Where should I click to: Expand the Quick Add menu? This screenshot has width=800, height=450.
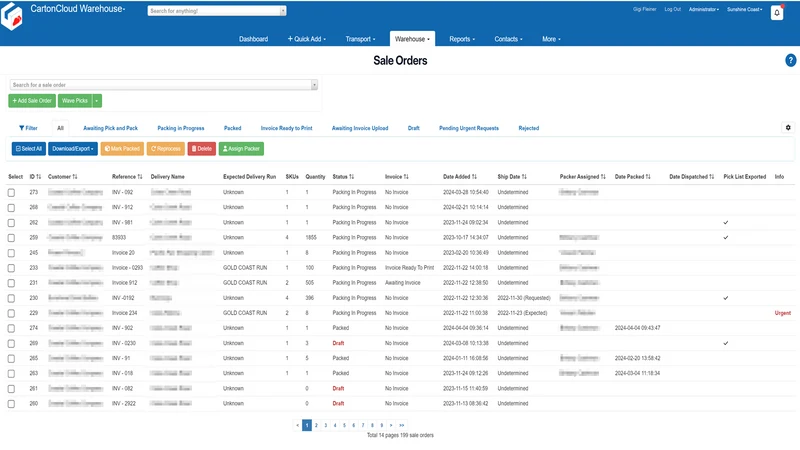click(307, 39)
